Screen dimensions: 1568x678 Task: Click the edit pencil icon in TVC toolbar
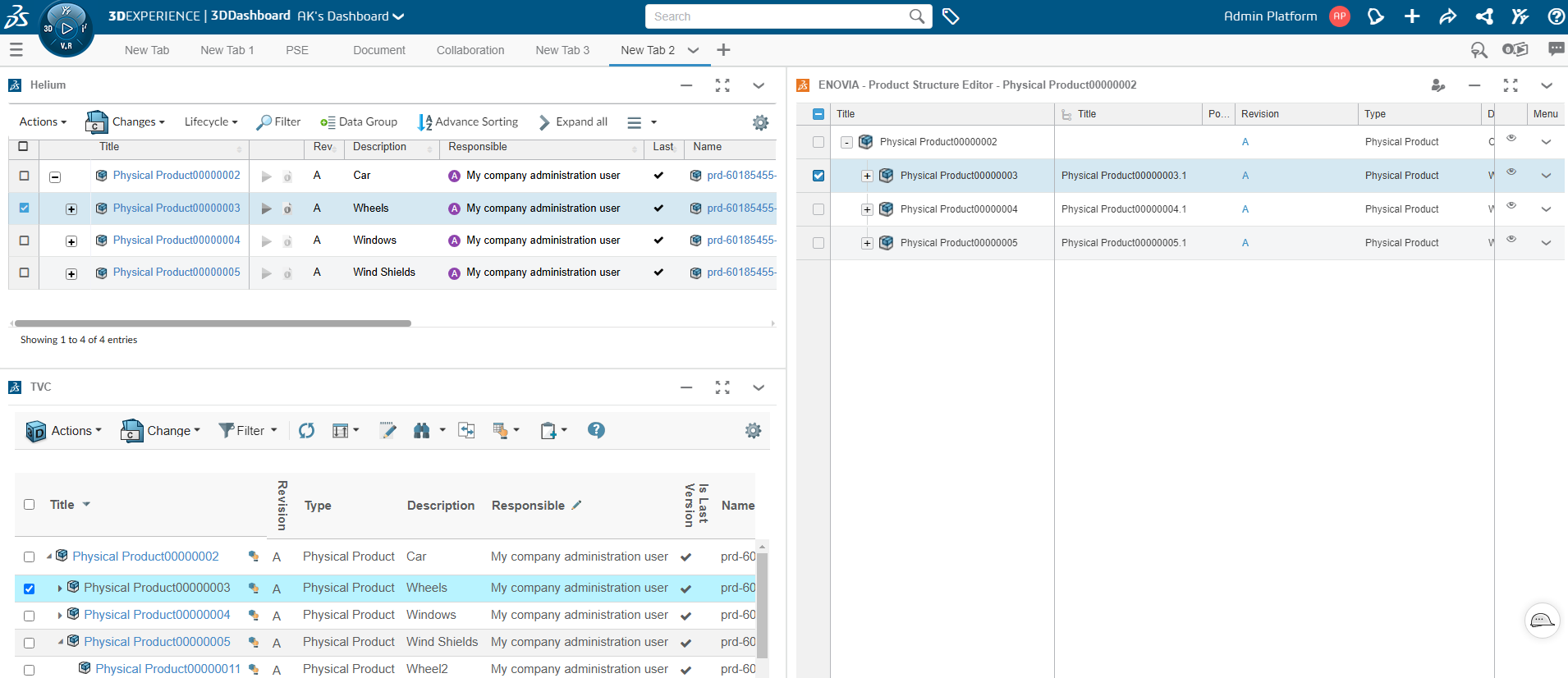[x=387, y=431]
